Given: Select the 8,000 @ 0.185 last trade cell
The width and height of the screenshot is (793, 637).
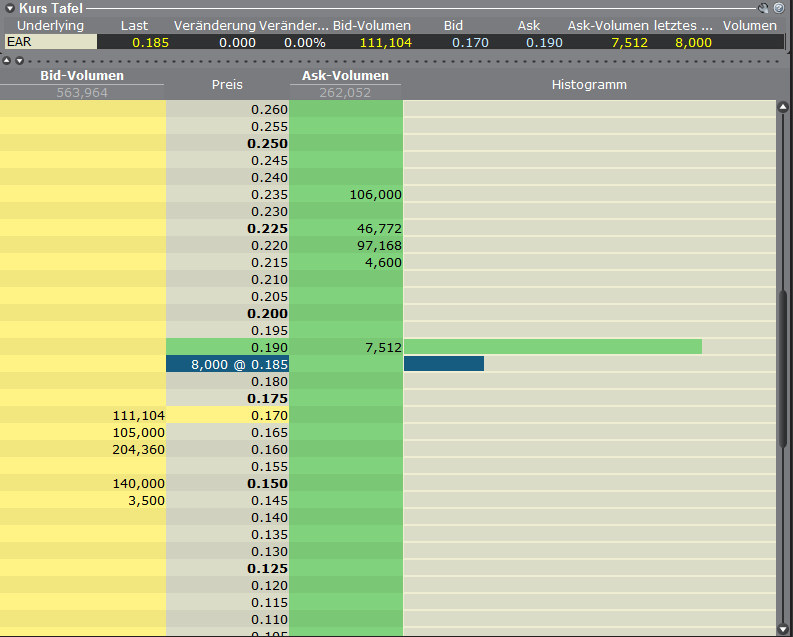Looking at the screenshot, I should (227, 364).
